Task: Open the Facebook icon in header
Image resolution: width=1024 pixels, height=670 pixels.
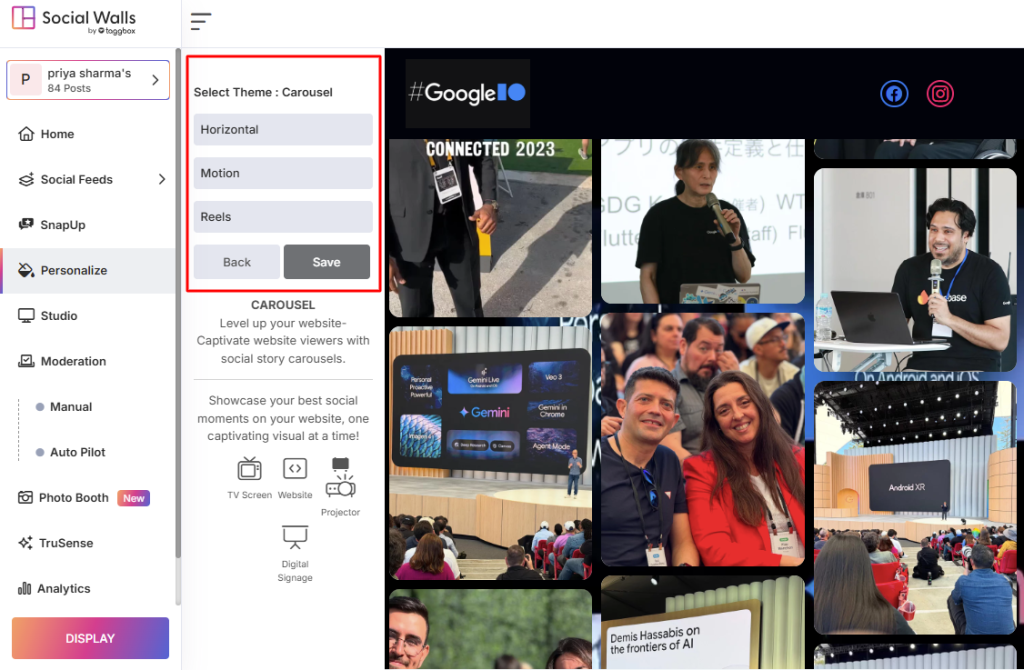Action: click(x=894, y=94)
